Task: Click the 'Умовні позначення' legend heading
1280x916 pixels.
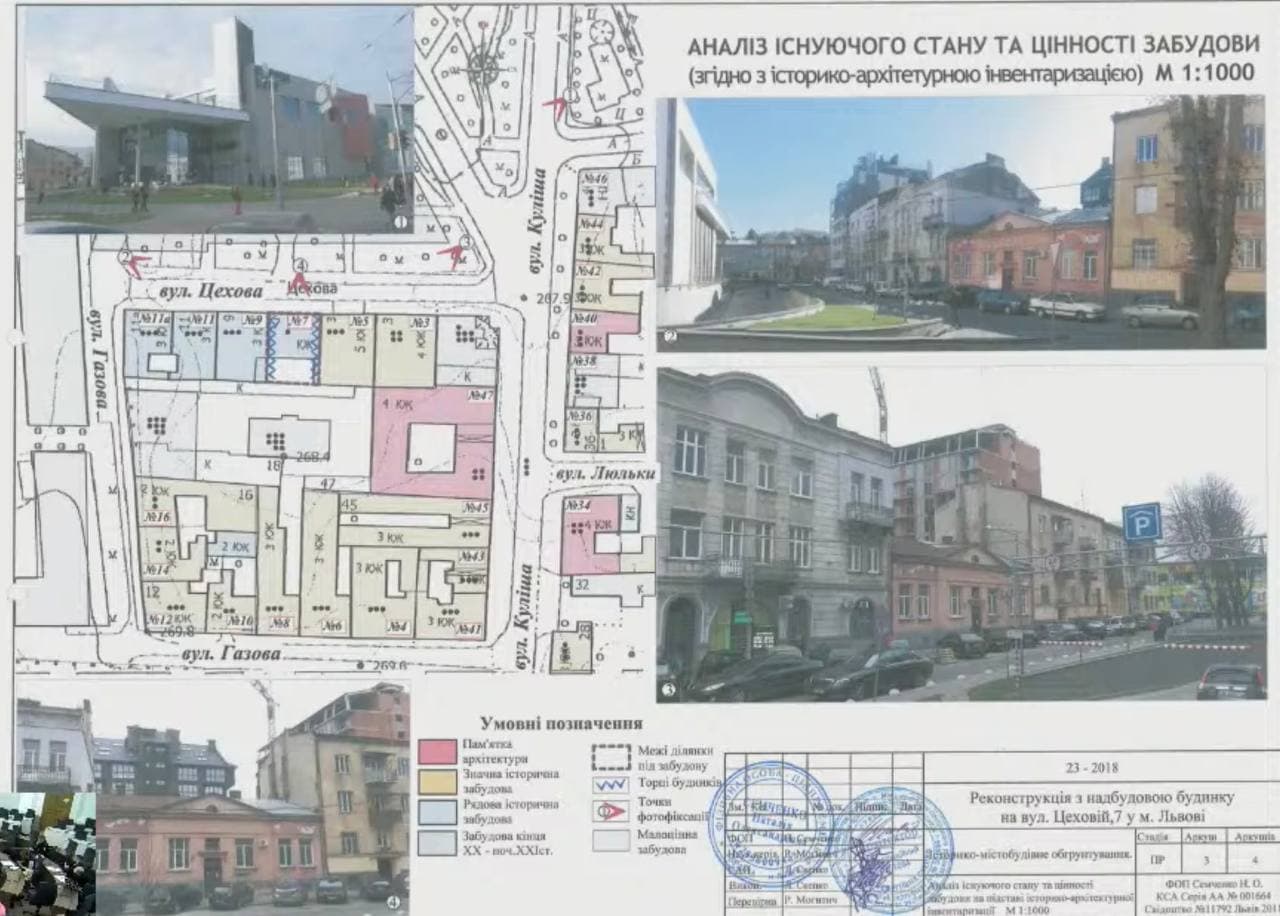Action: (560, 722)
